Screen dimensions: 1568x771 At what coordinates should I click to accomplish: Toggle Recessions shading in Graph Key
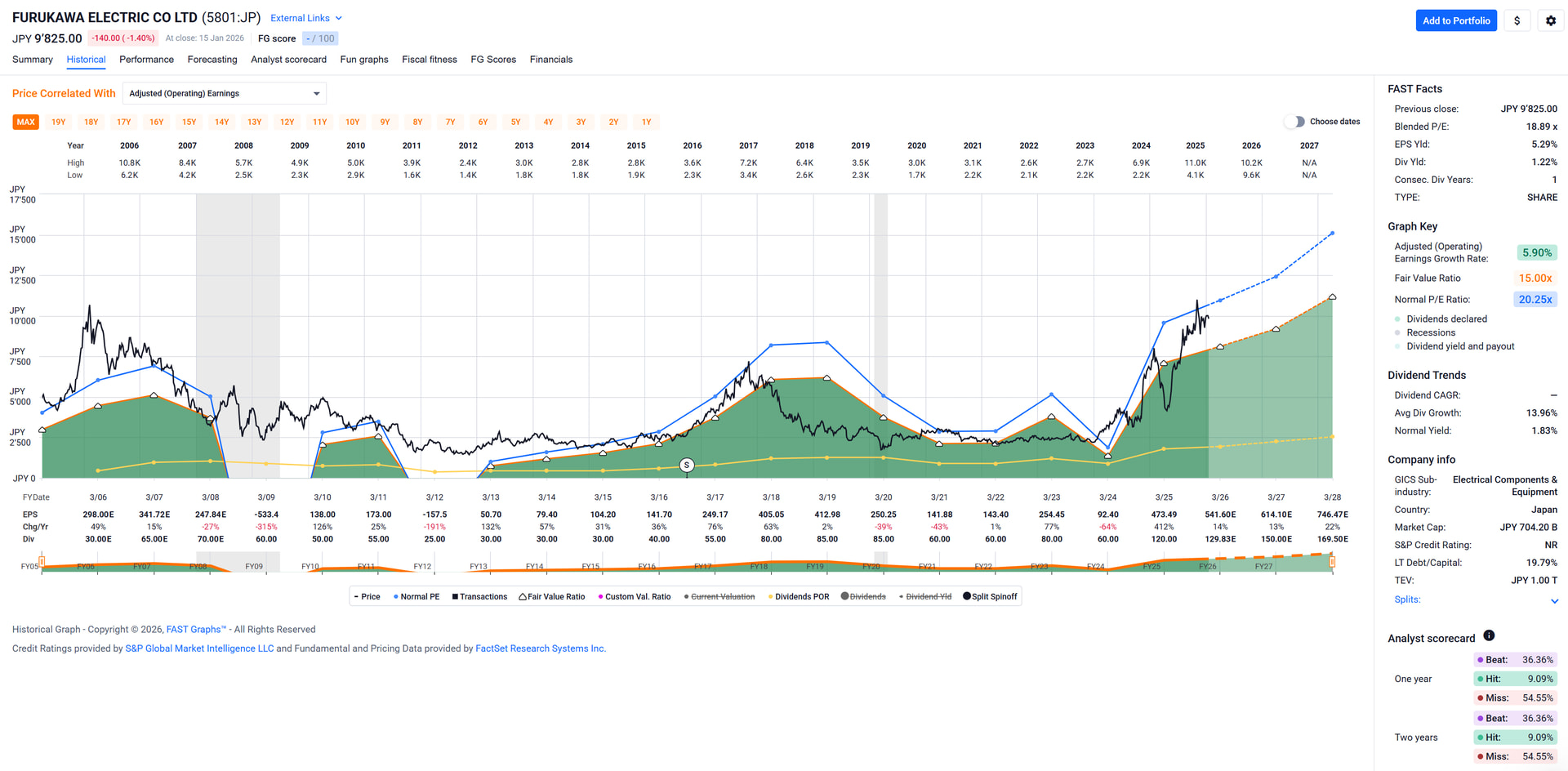pyautogui.click(x=1397, y=333)
